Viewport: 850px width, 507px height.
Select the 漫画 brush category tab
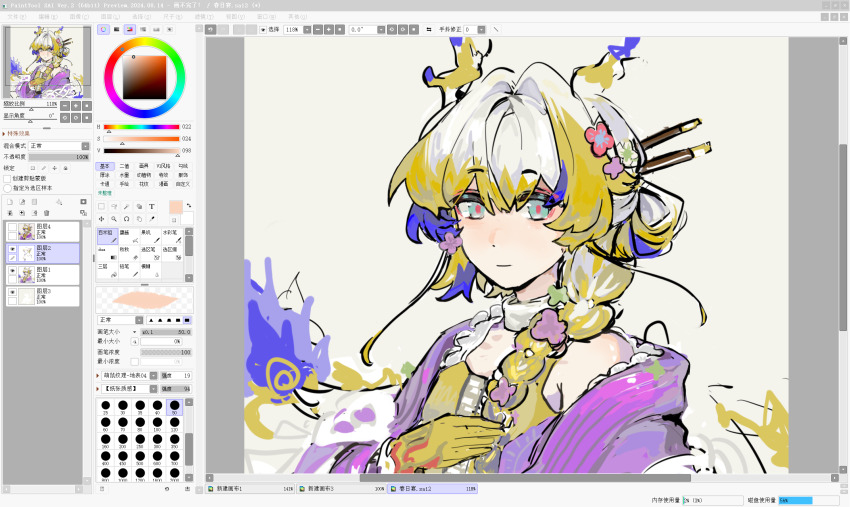pyautogui.click(x=163, y=184)
